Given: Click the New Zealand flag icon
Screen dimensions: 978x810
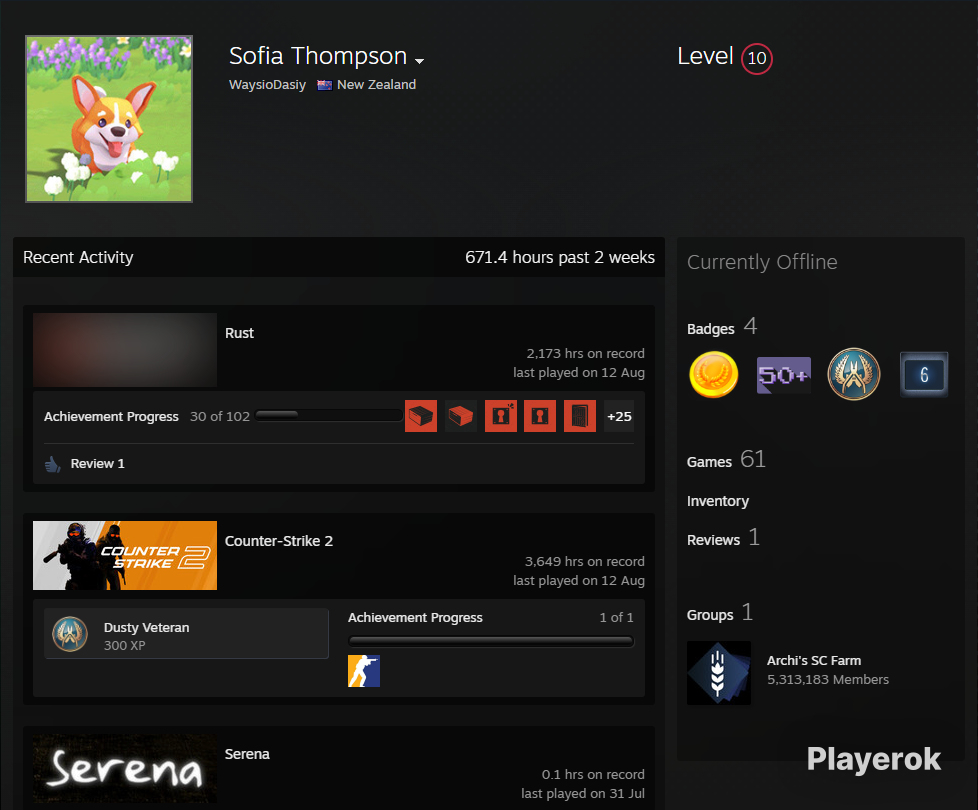Looking at the screenshot, I should tap(324, 85).
